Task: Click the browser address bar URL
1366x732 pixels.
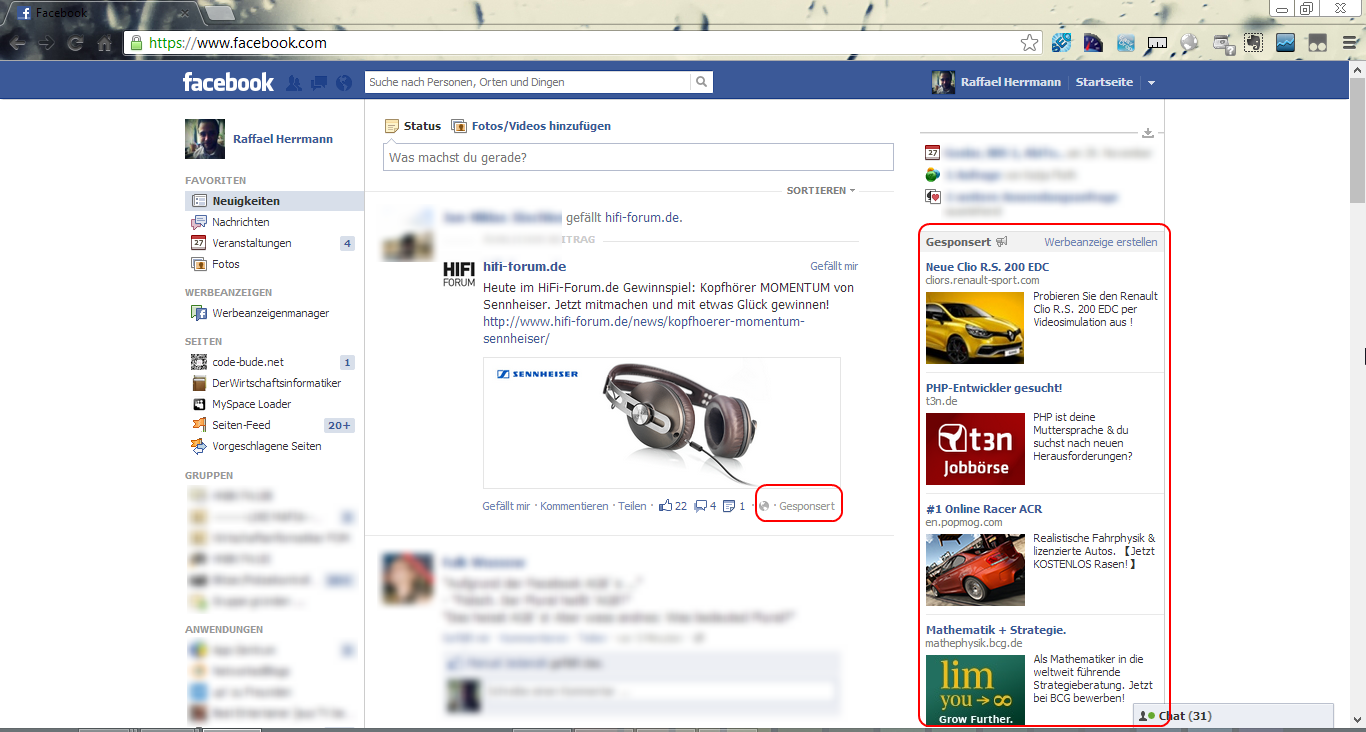Action: click(x=238, y=43)
